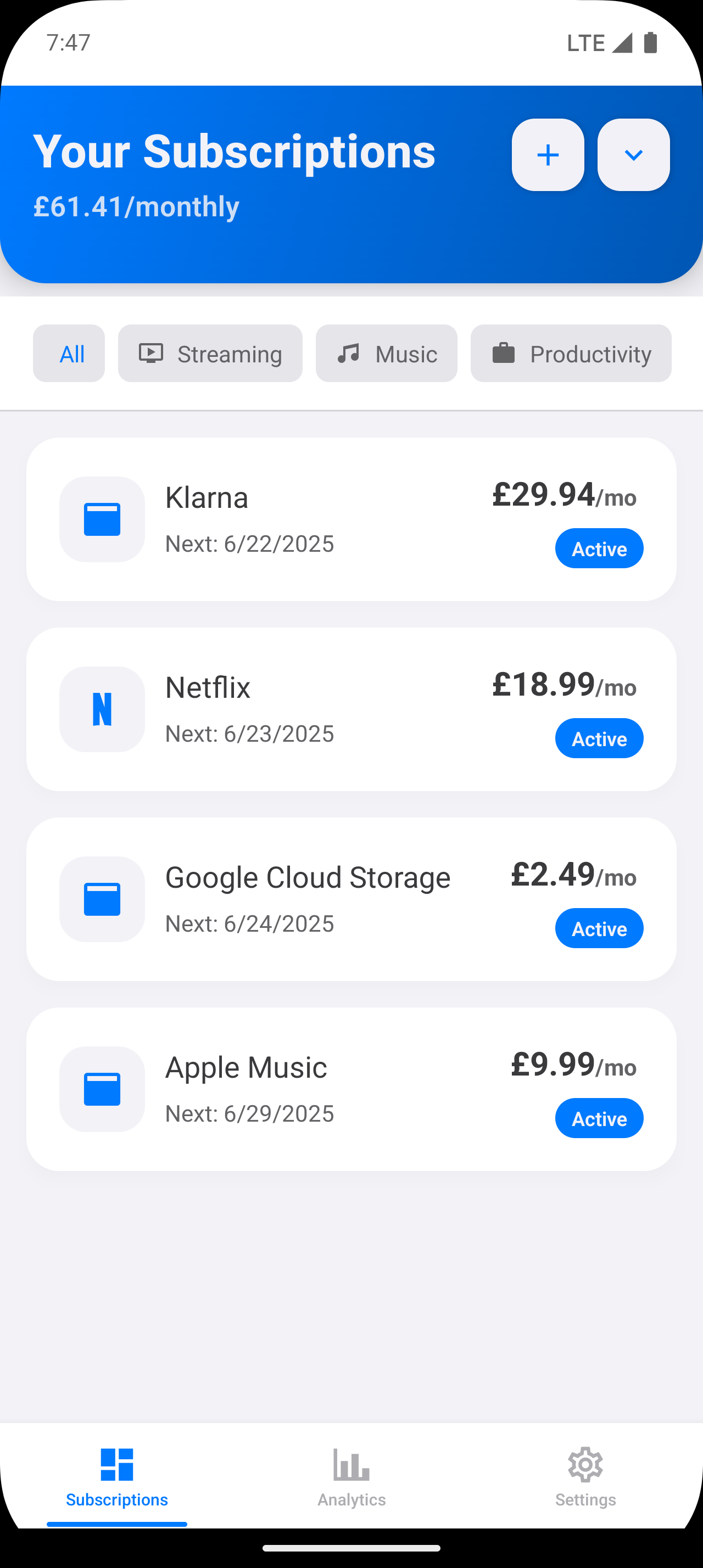Choose the Productivity filter chip
703x1568 pixels.
click(570, 354)
